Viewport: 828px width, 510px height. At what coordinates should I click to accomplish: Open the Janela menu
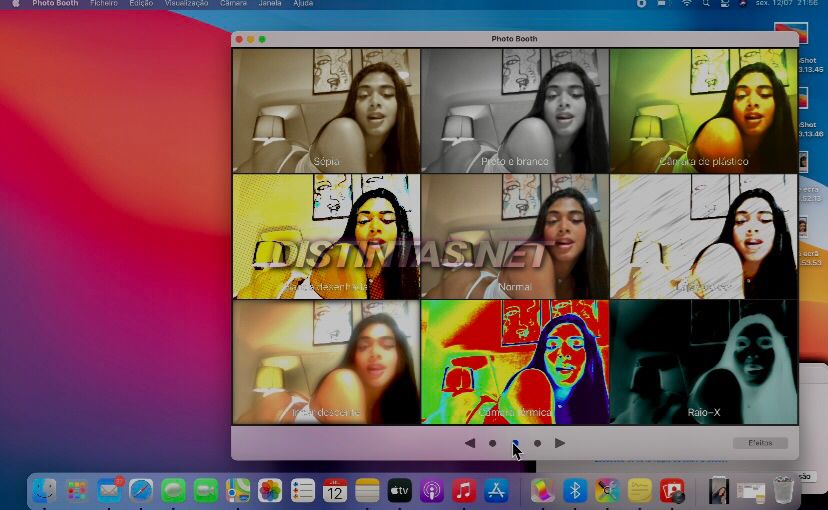270,3
